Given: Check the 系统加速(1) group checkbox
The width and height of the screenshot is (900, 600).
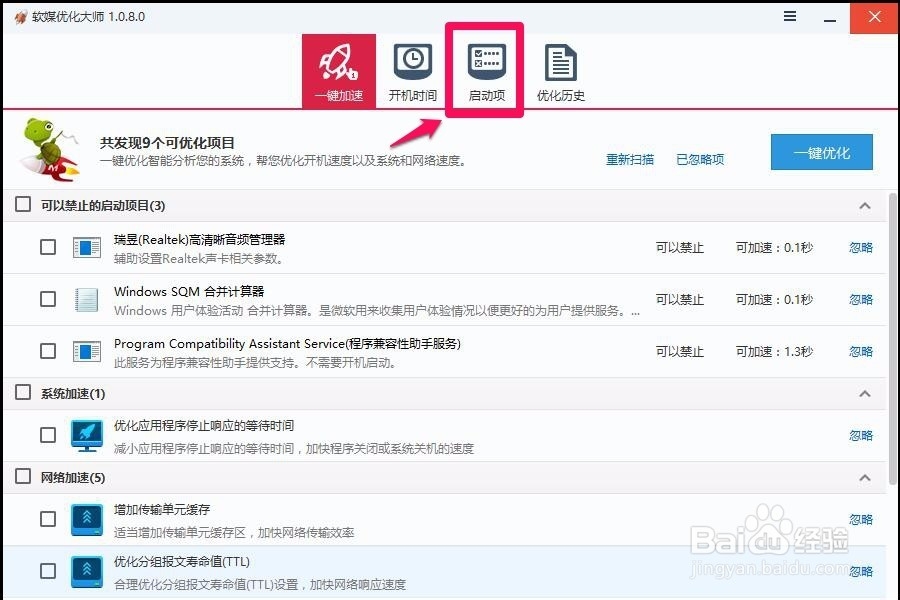Looking at the screenshot, I should pos(23,392).
